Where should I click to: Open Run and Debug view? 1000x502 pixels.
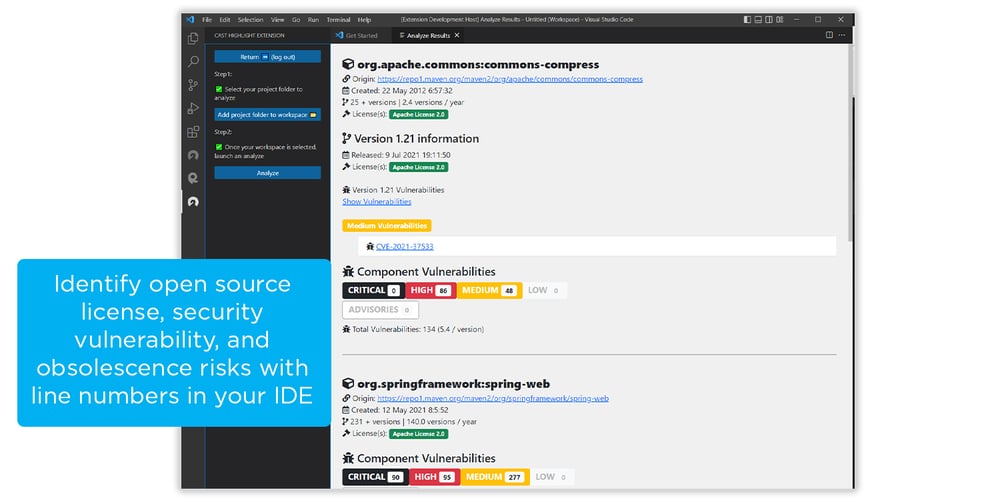(x=193, y=108)
